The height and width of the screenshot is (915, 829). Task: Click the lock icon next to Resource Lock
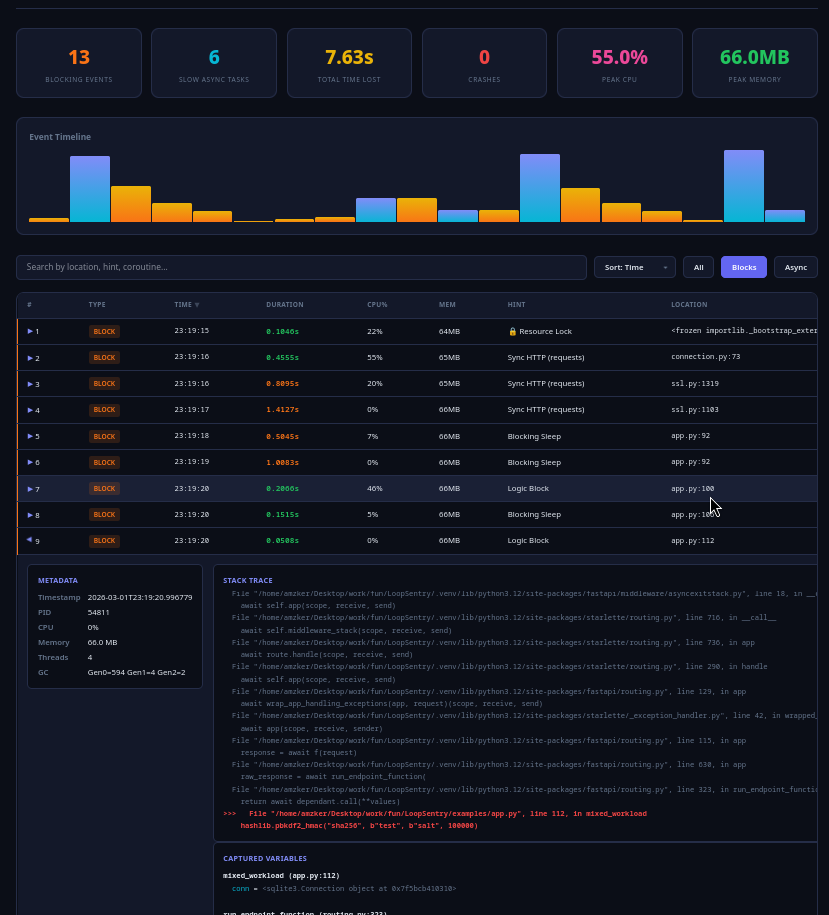pyautogui.click(x=513, y=331)
